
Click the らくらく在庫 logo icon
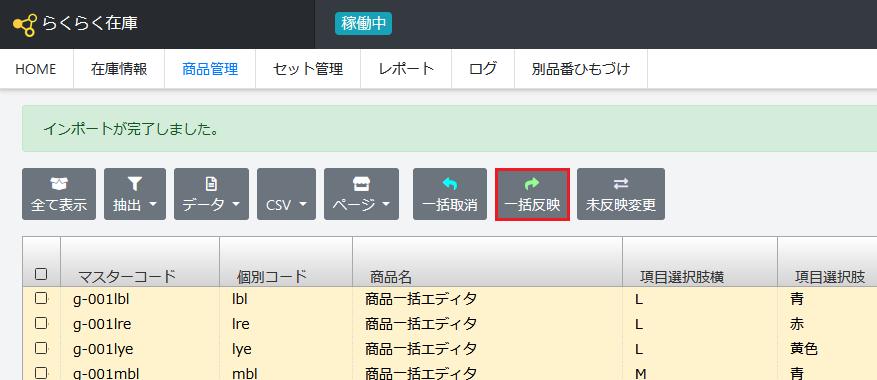[x=25, y=25]
